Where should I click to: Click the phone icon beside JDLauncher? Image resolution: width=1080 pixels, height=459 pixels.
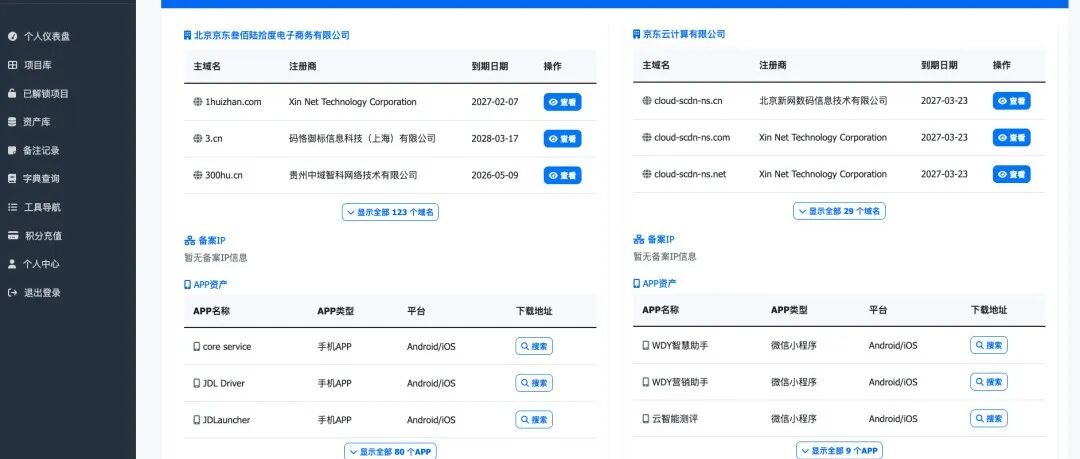coord(196,420)
